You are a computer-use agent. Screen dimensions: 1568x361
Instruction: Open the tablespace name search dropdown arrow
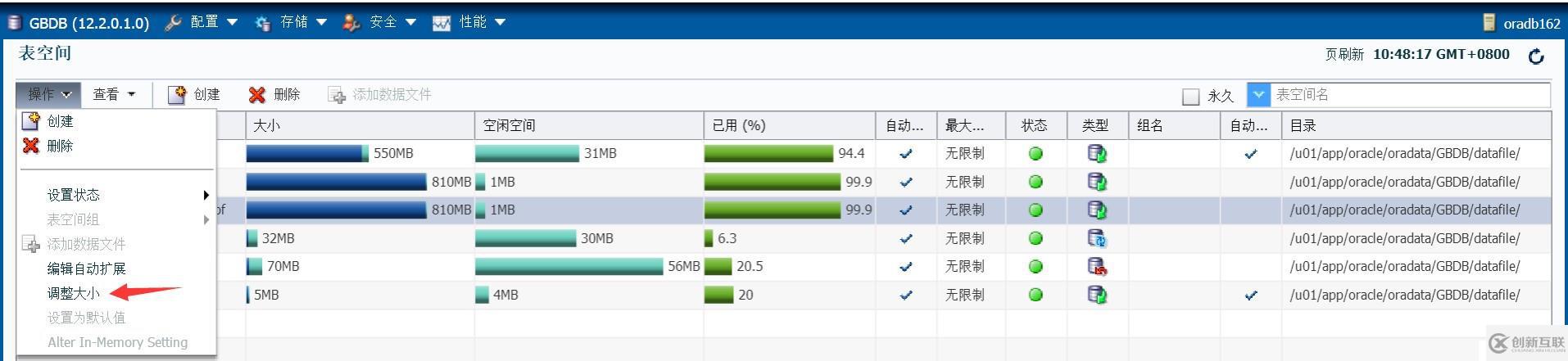coord(1258,95)
